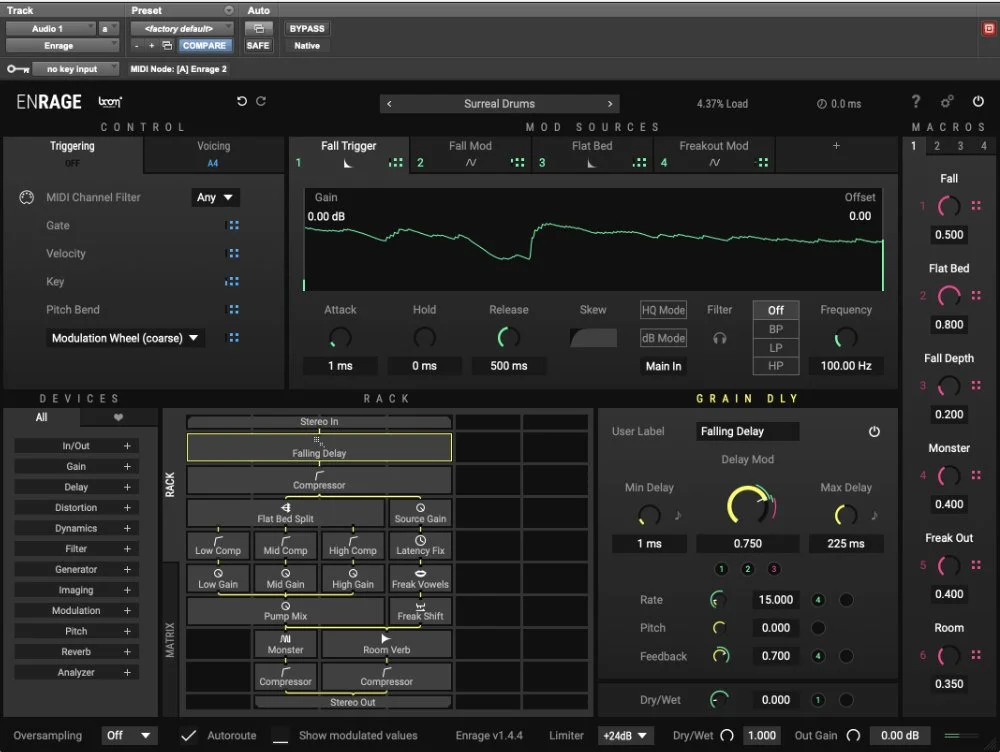Click the red plugin window target icon
The height and width of the screenshot is (752, 1000).
click(x=989, y=29)
